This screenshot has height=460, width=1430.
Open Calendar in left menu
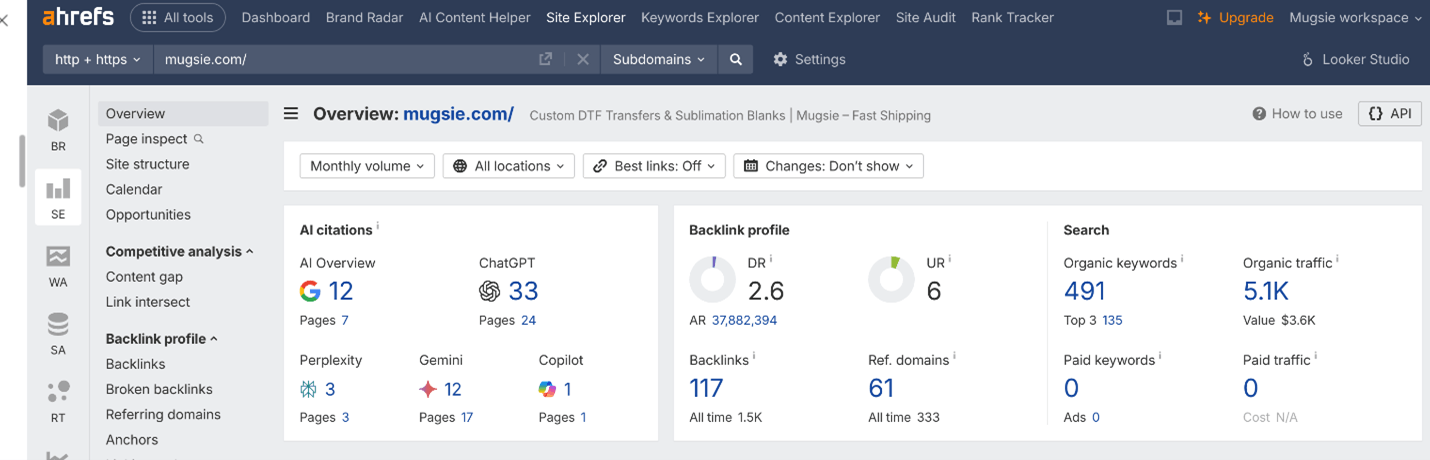coord(134,189)
